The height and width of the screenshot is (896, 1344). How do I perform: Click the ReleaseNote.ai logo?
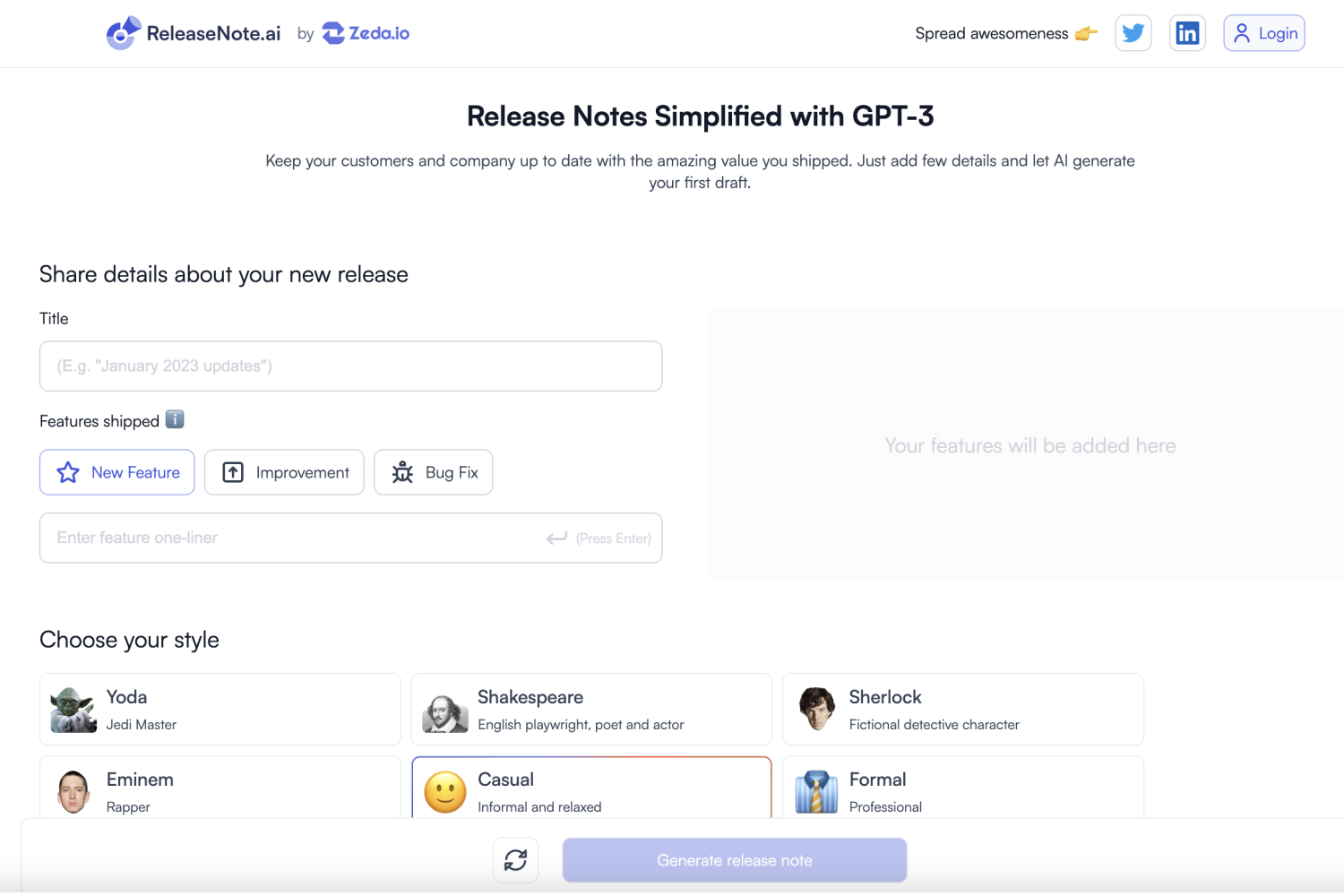pos(194,33)
